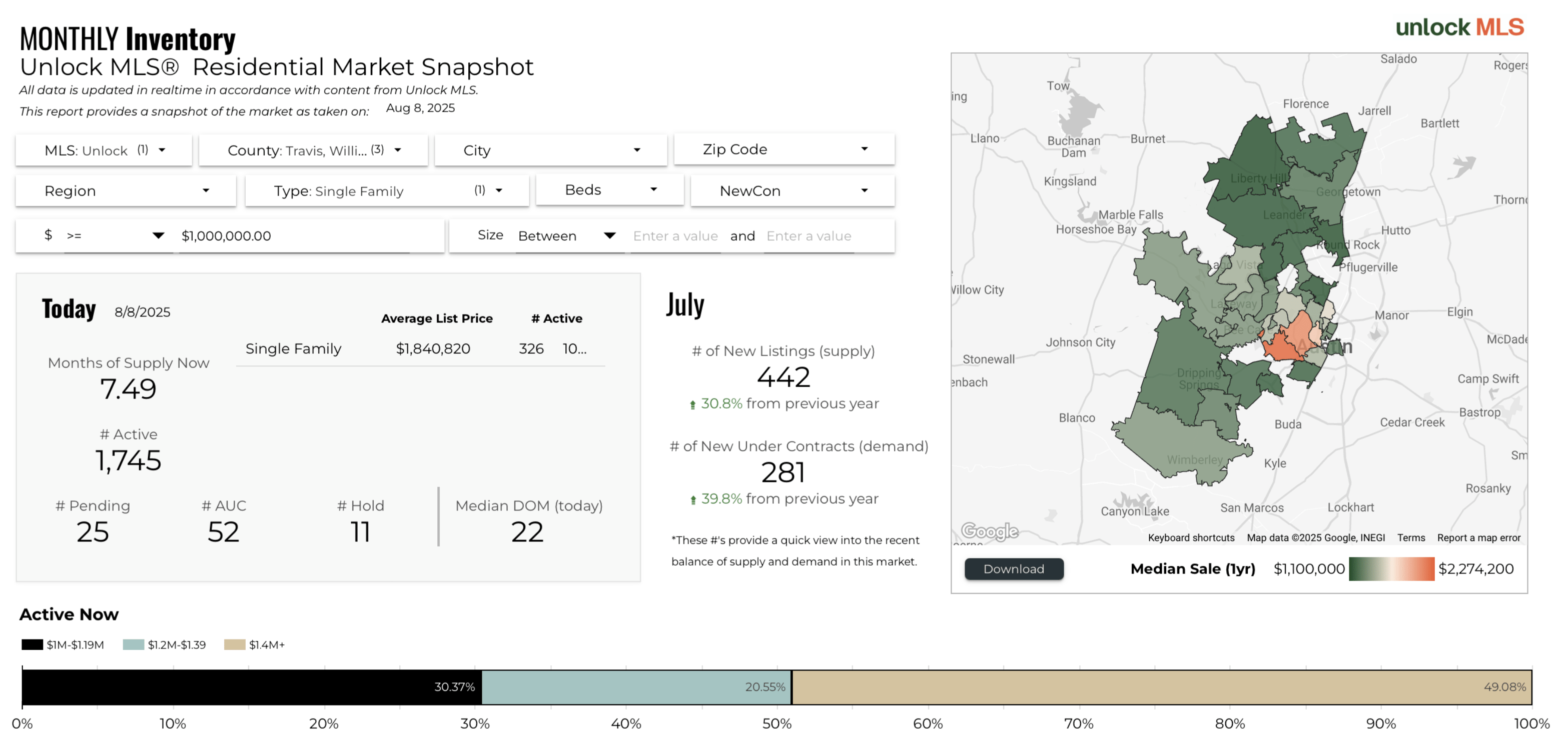1568x747 pixels.
Task: Click the 39.8% green up-arrow indicator
Action: pyautogui.click(x=693, y=500)
